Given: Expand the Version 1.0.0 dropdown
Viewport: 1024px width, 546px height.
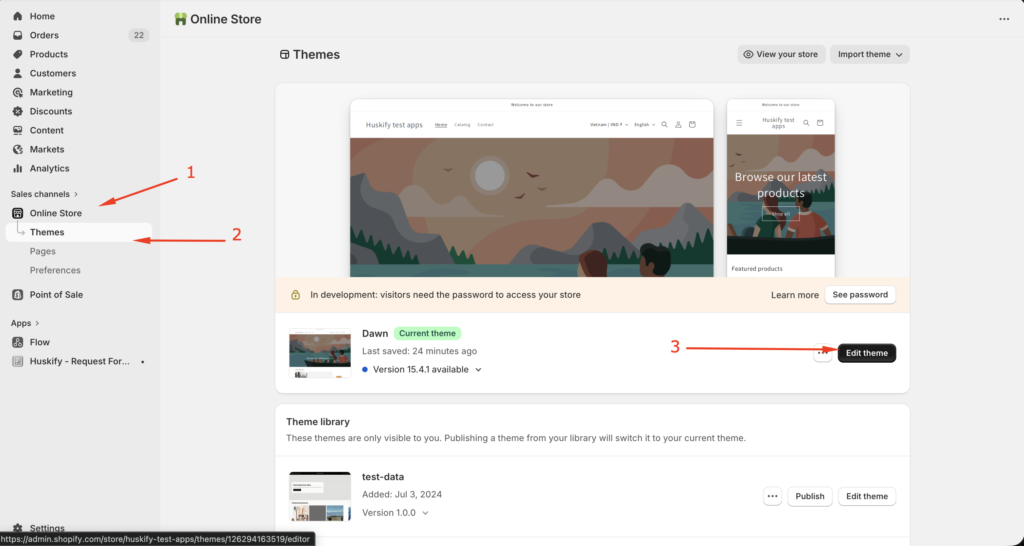Looking at the screenshot, I should [426, 513].
